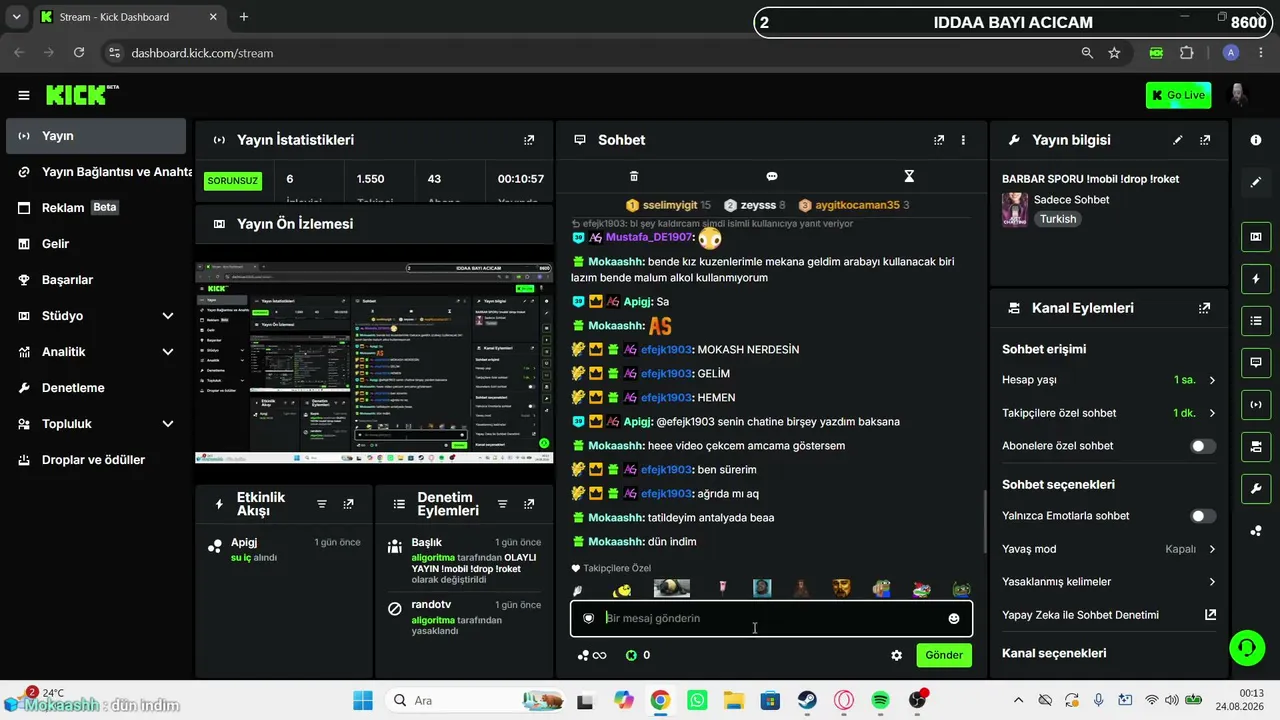1280x720 pixels.
Task: Pop out the Denetim Eylemleri panel
Action: click(529, 504)
